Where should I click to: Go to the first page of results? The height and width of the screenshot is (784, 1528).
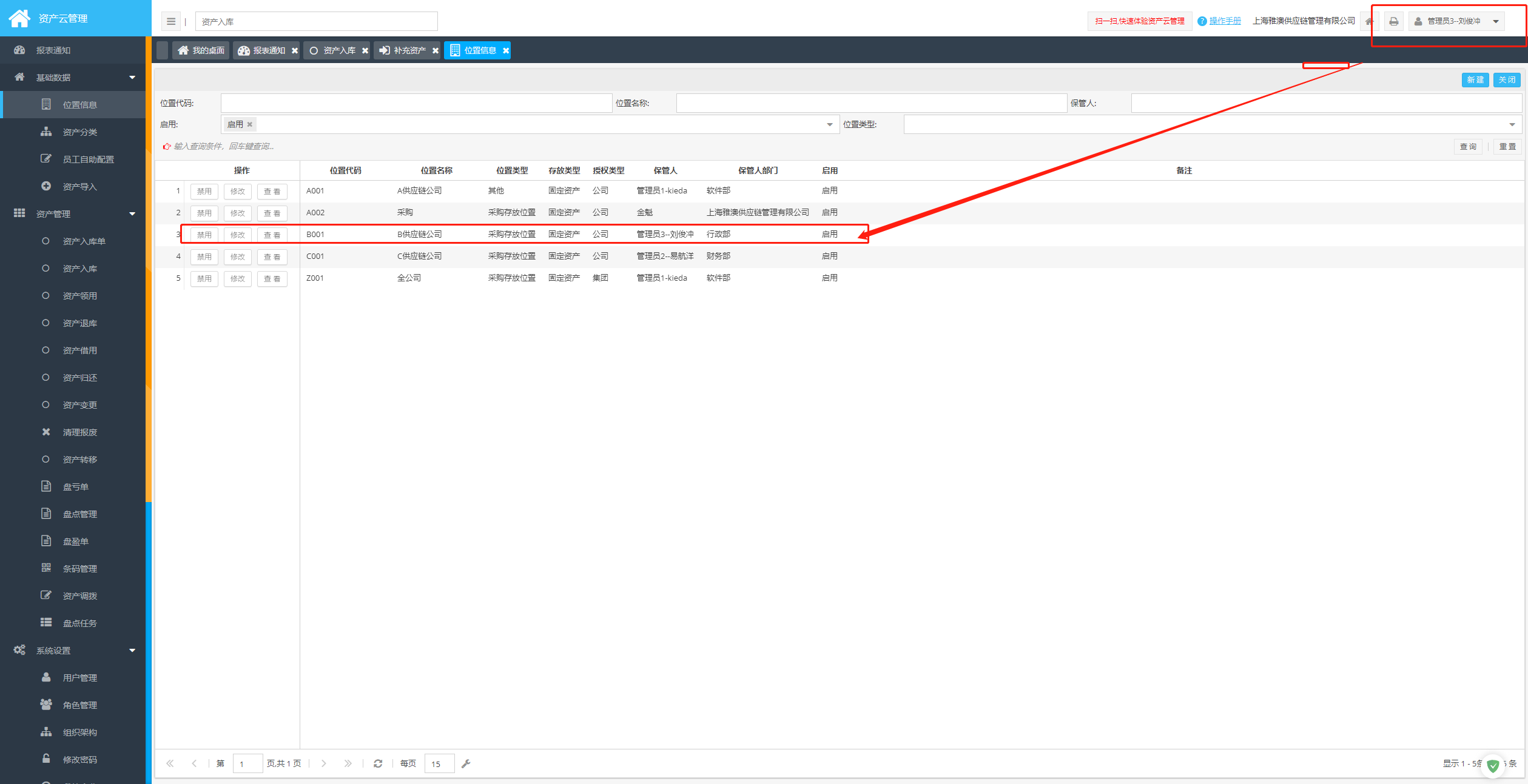click(170, 763)
